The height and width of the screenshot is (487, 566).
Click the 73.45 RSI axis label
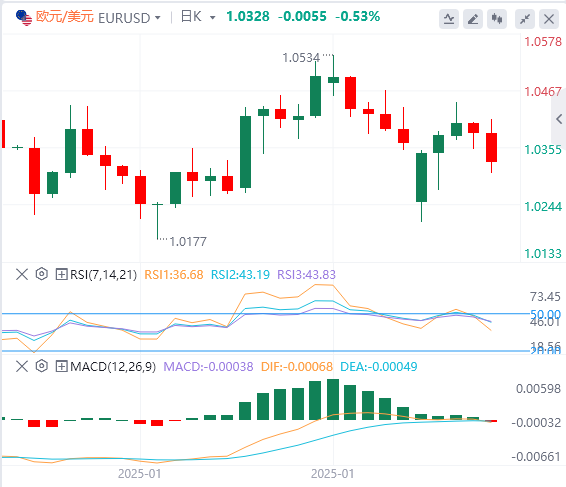(x=545, y=297)
